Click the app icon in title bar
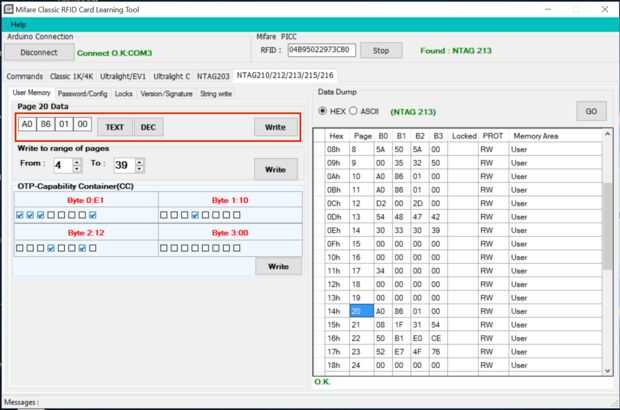 [8, 9]
